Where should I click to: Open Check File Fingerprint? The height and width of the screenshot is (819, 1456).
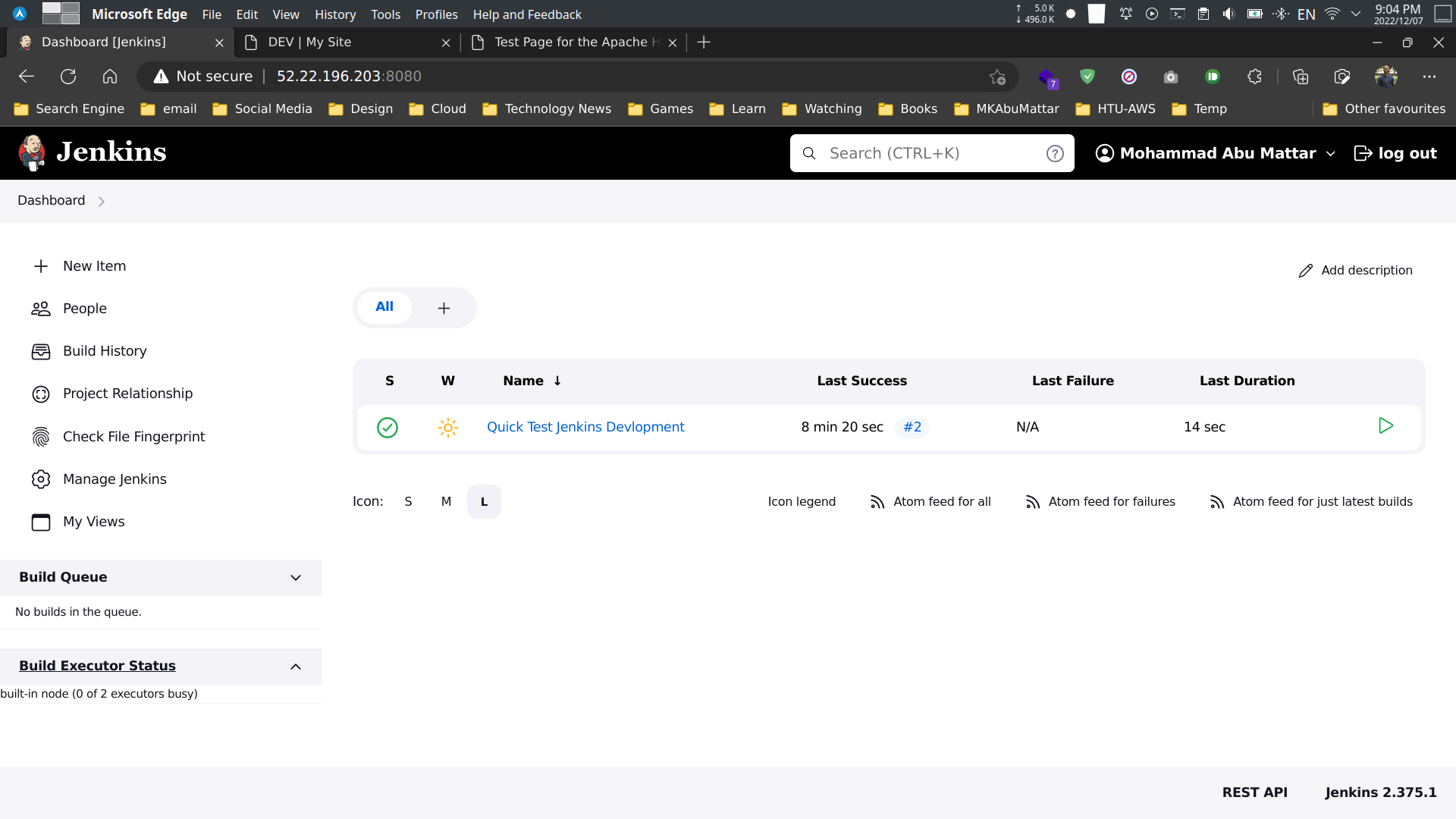click(133, 436)
